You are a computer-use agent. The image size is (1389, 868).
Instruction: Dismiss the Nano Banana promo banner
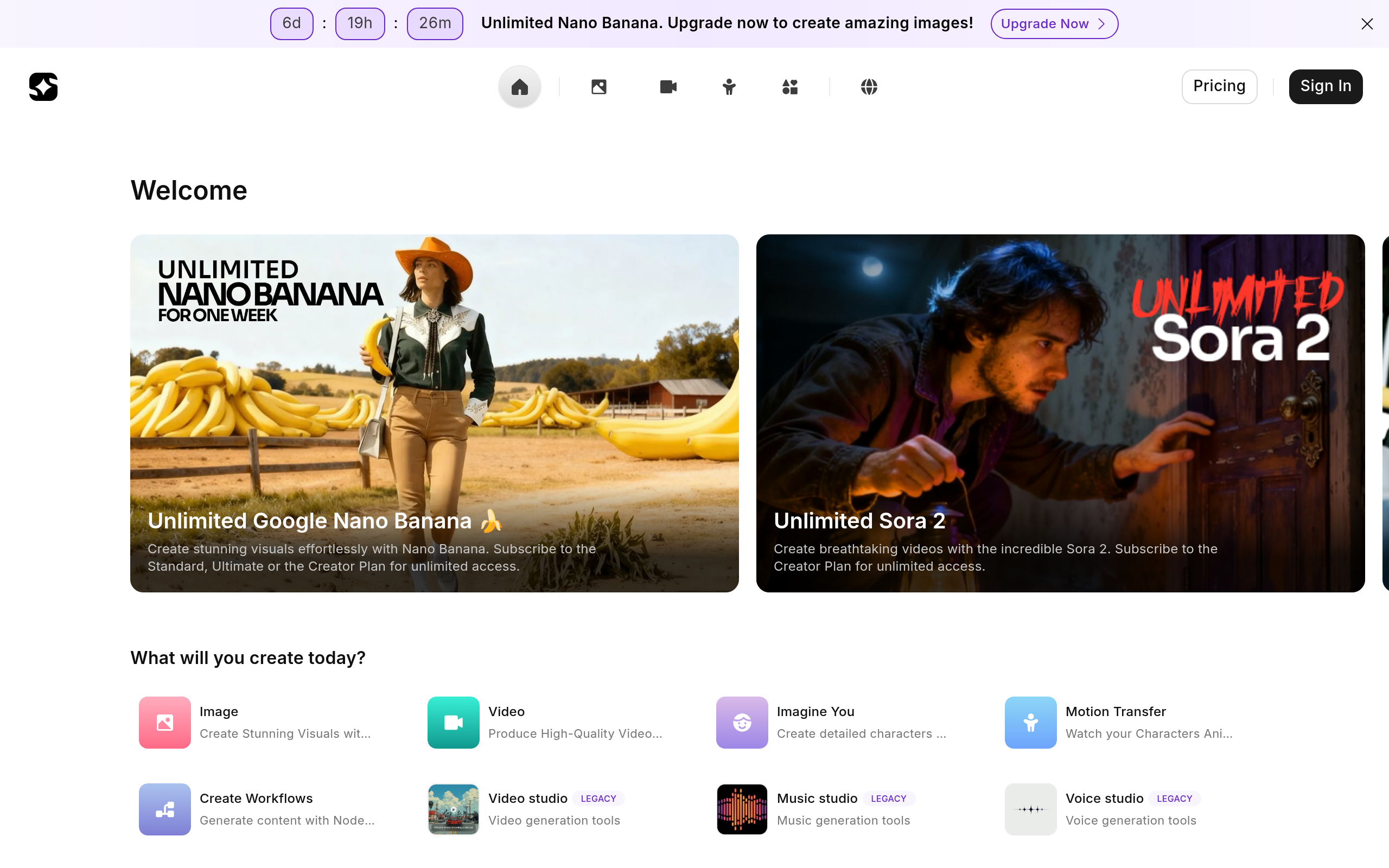pos(1367,23)
